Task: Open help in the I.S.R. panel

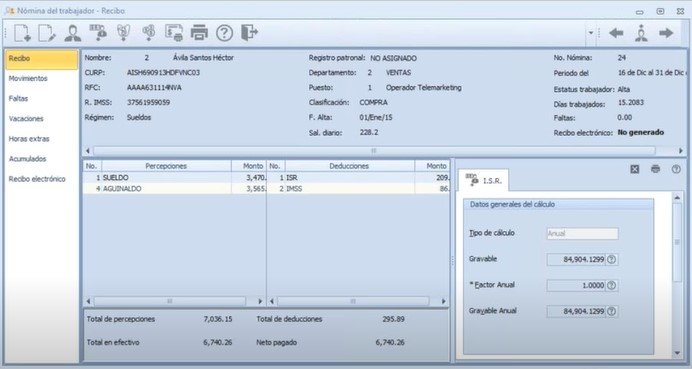Action: pos(676,169)
